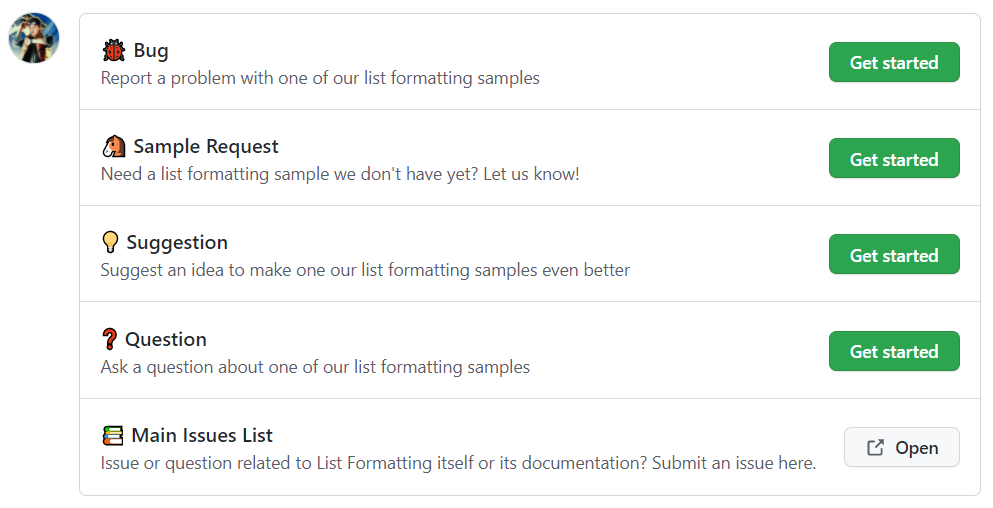The width and height of the screenshot is (993, 508).
Task: Click the external link icon in Open button
Action: pyautogui.click(x=875, y=448)
